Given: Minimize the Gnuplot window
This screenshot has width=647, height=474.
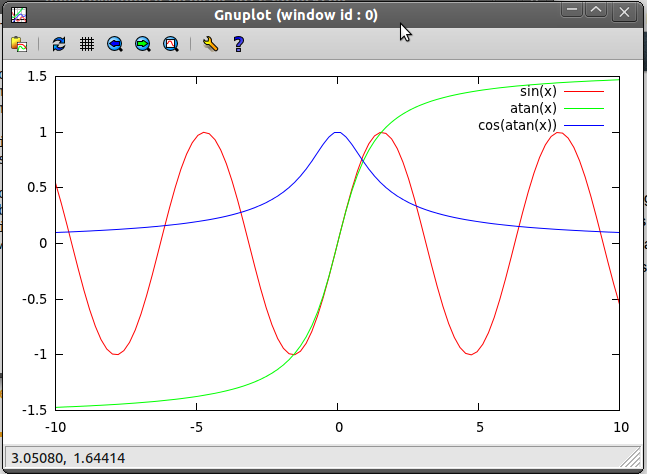Looking at the screenshot, I should pyautogui.click(x=571, y=10).
